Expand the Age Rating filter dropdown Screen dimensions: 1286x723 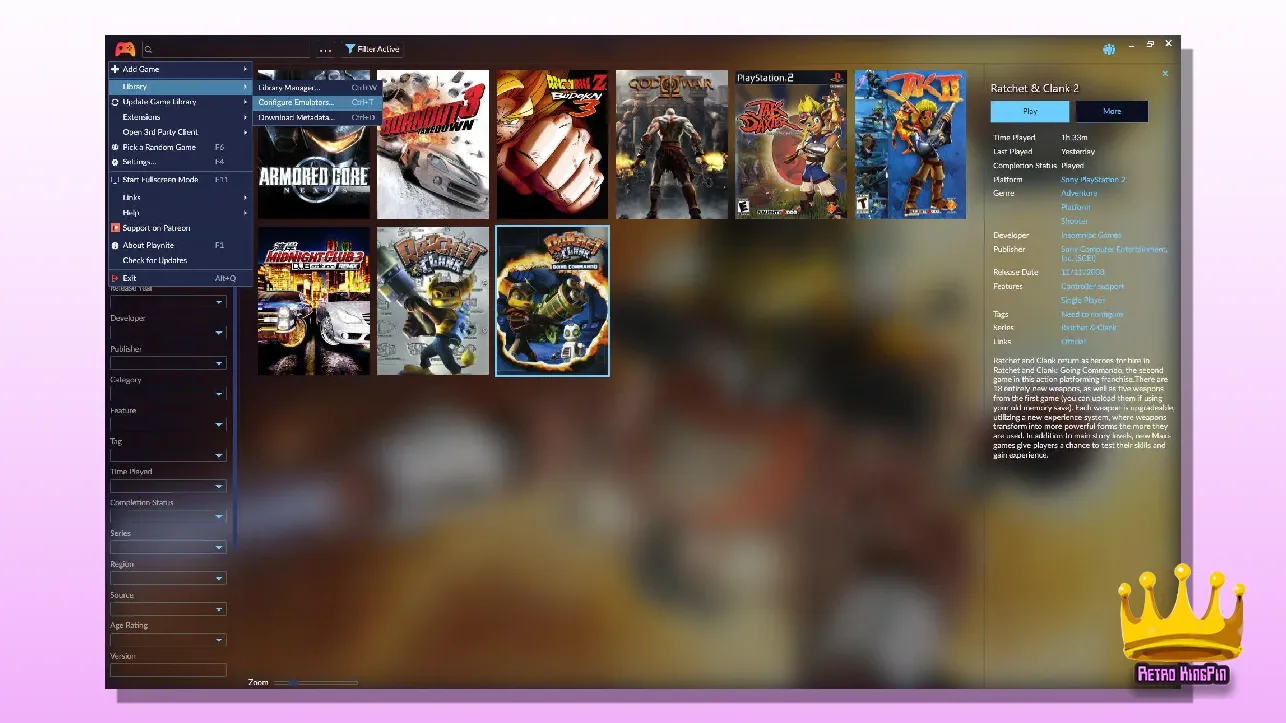168,640
